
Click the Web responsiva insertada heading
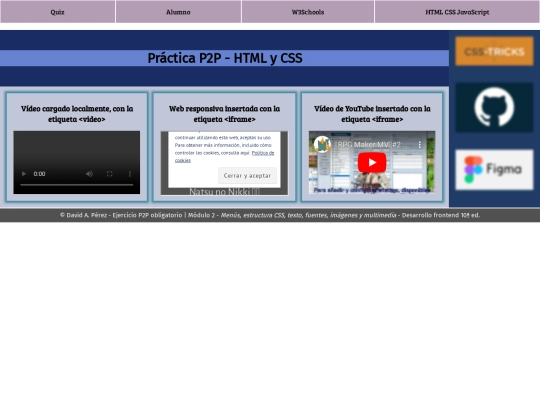[224, 114]
